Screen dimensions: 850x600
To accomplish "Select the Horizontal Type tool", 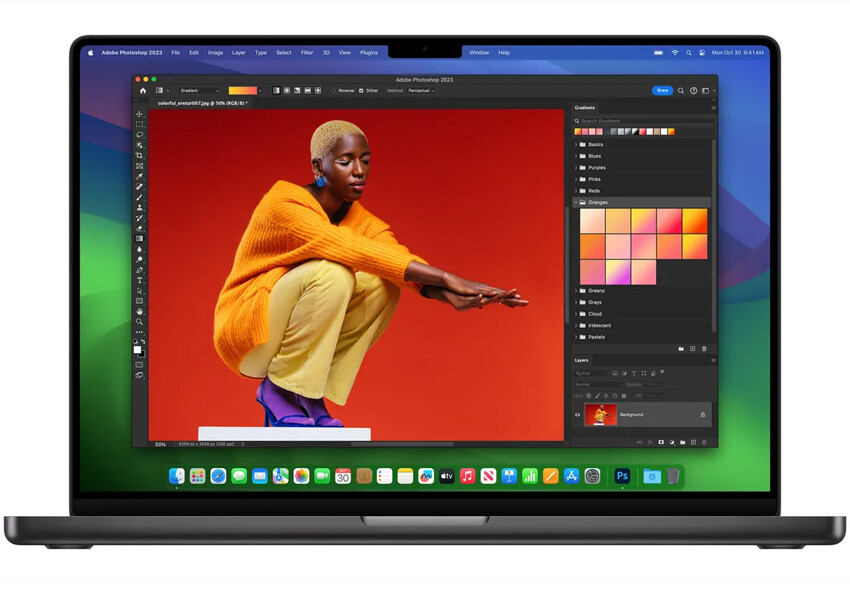I will (x=140, y=280).
